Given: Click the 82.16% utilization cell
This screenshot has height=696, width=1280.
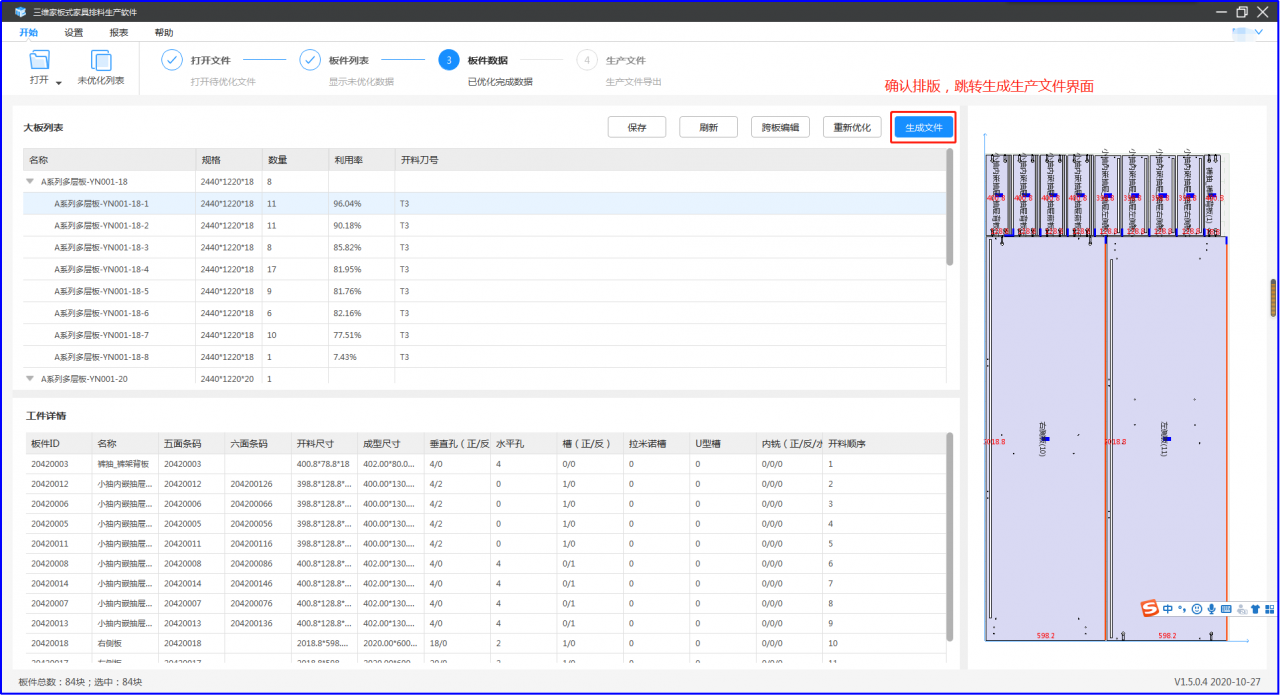Looking at the screenshot, I should [x=361, y=313].
